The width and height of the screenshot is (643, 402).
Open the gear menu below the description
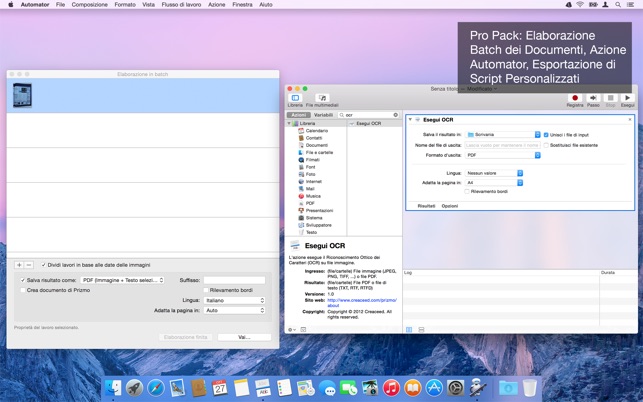292,329
